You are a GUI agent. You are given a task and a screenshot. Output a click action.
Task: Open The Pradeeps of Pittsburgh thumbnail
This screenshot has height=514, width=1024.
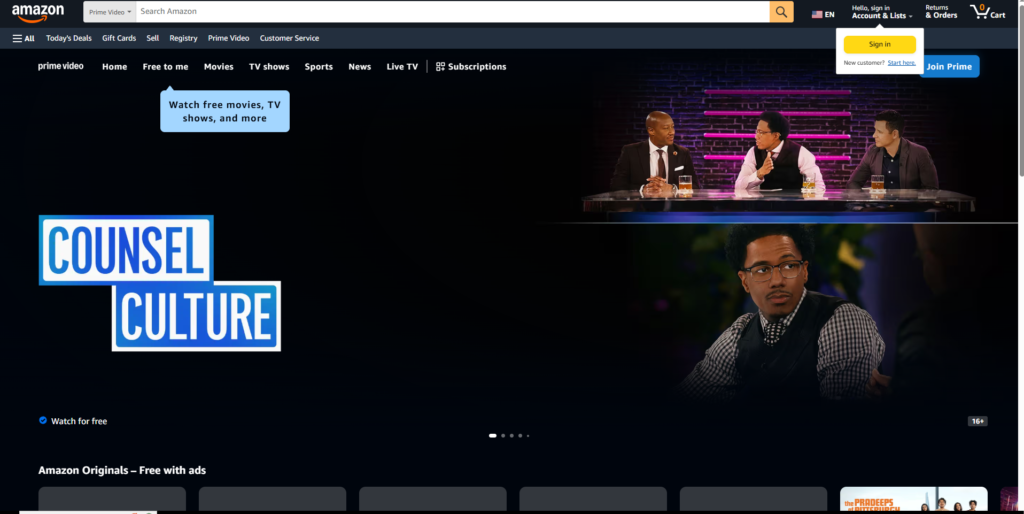click(914, 500)
